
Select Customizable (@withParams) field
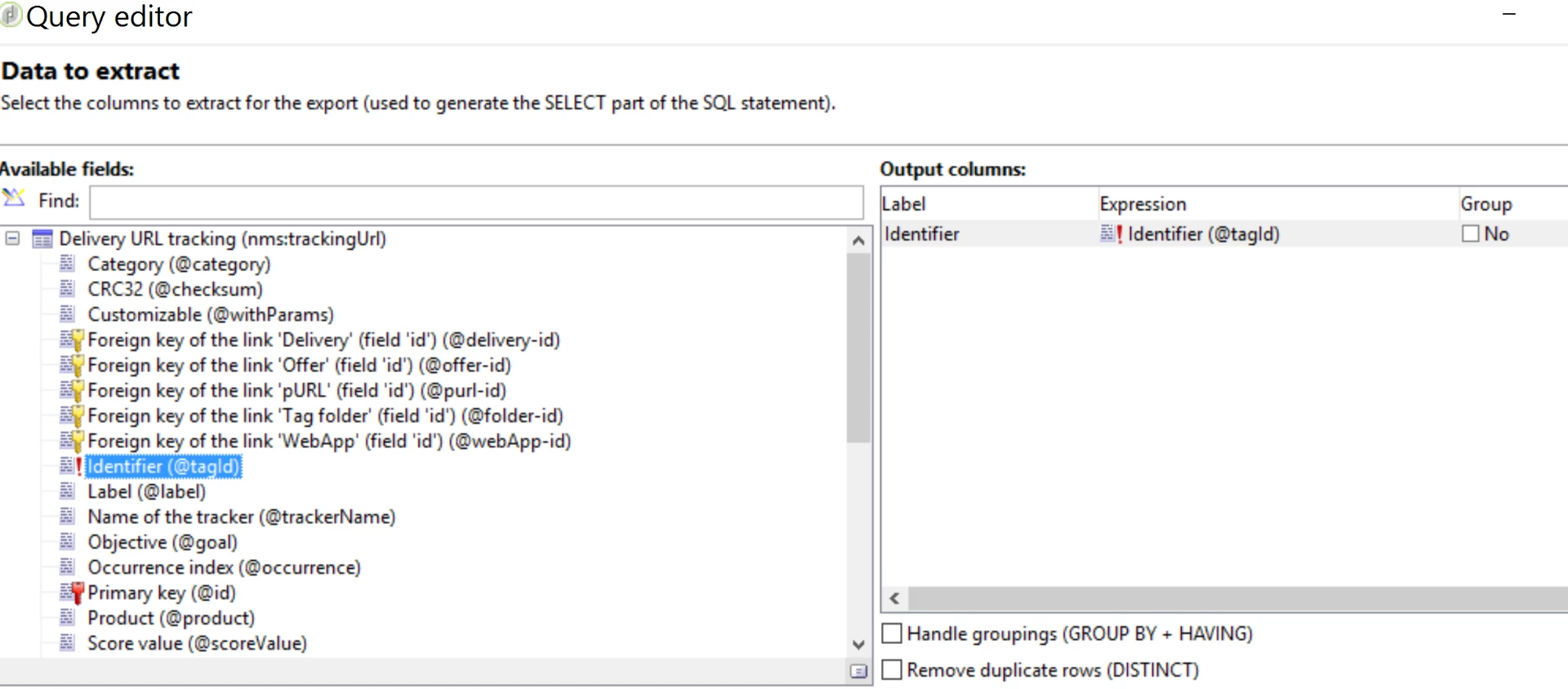point(211,315)
